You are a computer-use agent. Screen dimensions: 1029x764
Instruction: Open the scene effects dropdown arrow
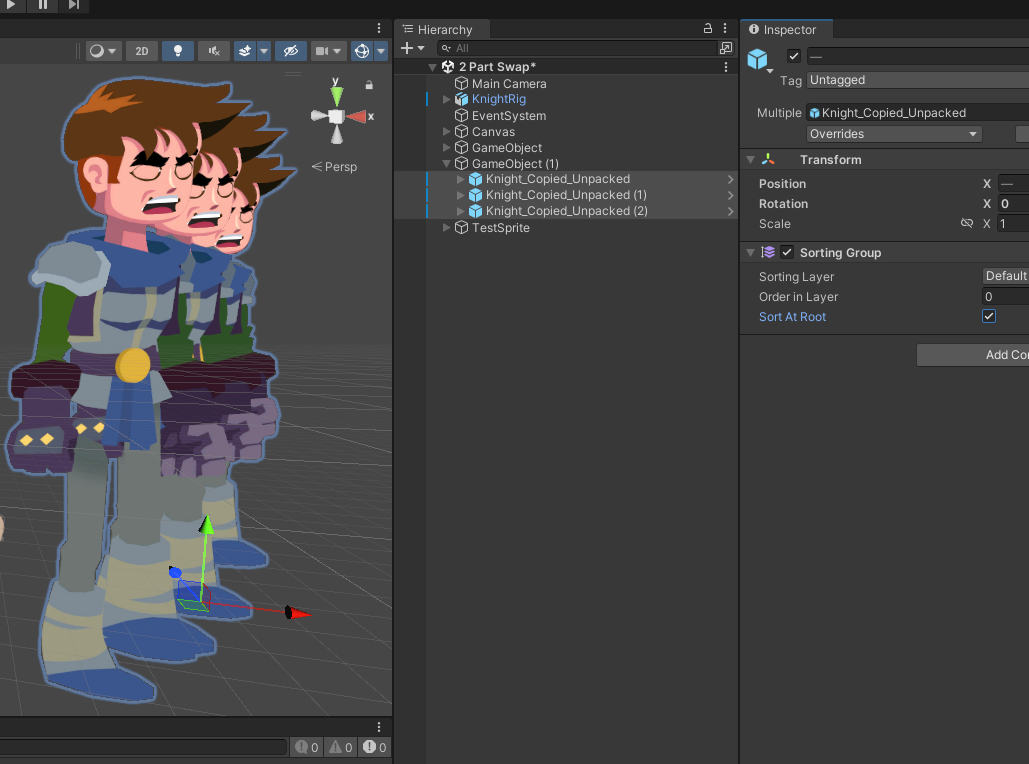pos(264,51)
